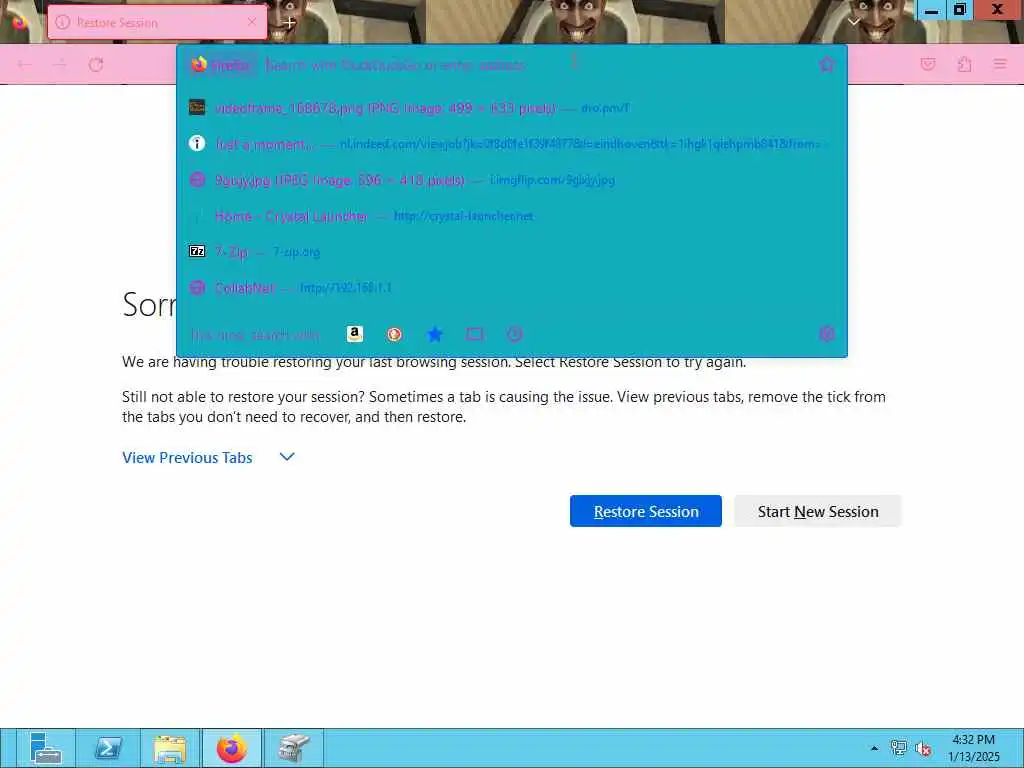The width and height of the screenshot is (1024, 768).
Task: Click the Restore Session button
Action: pos(646,511)
